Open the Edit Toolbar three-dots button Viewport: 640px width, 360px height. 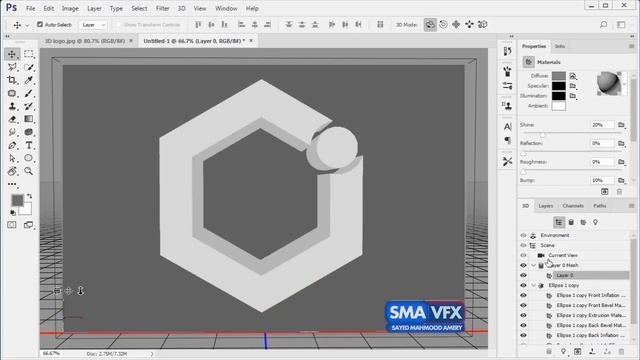click(x=12, y=184)
